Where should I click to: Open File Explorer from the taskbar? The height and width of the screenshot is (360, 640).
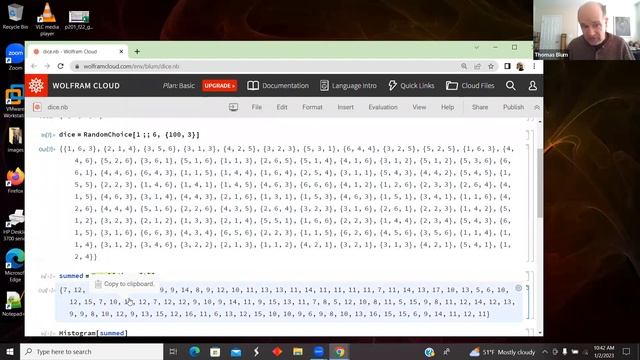point(298,351)
